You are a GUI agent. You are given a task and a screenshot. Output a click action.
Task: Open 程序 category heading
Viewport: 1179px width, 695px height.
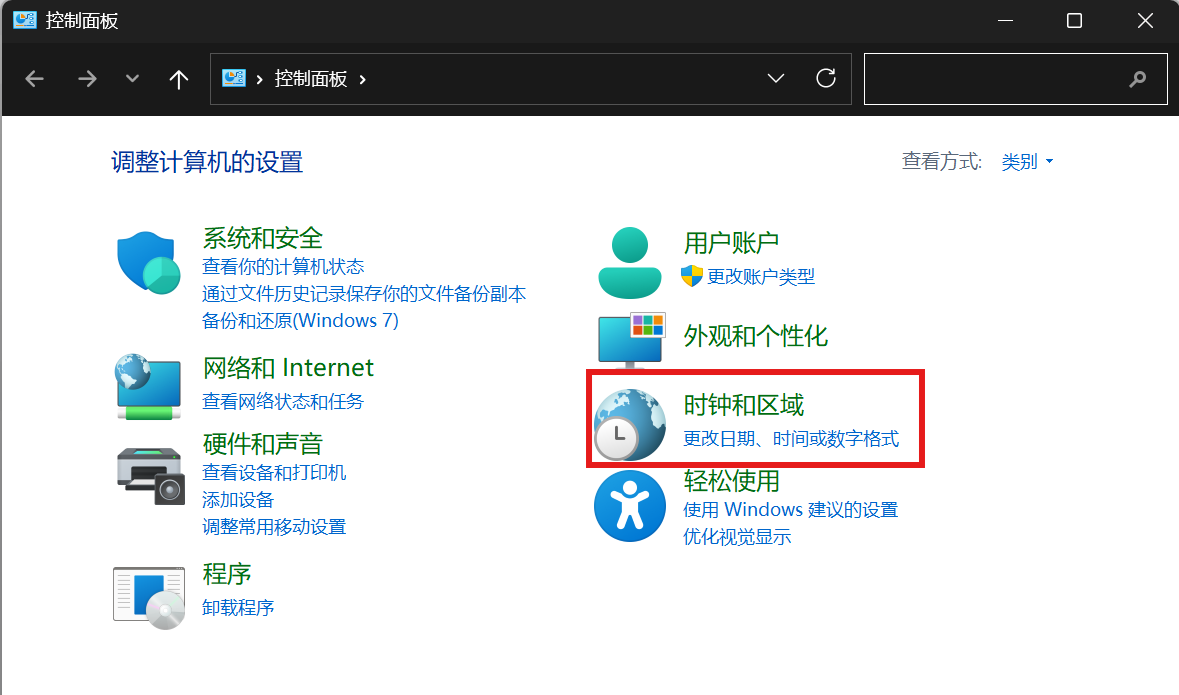coord(226,574)
